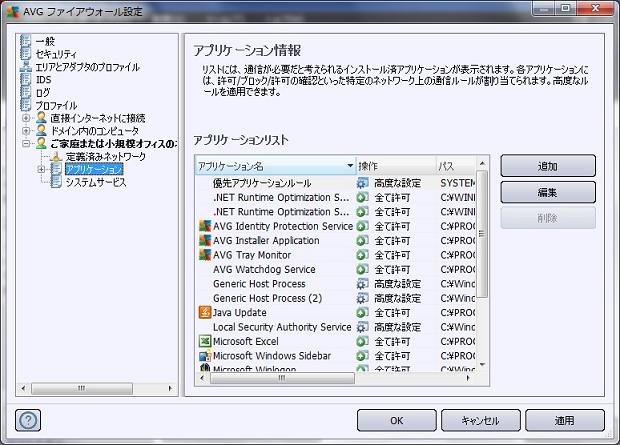Click the tree panel horizontal scrollbar thumb
This screenshot has width=620, height=445.
tap(82, 388)
